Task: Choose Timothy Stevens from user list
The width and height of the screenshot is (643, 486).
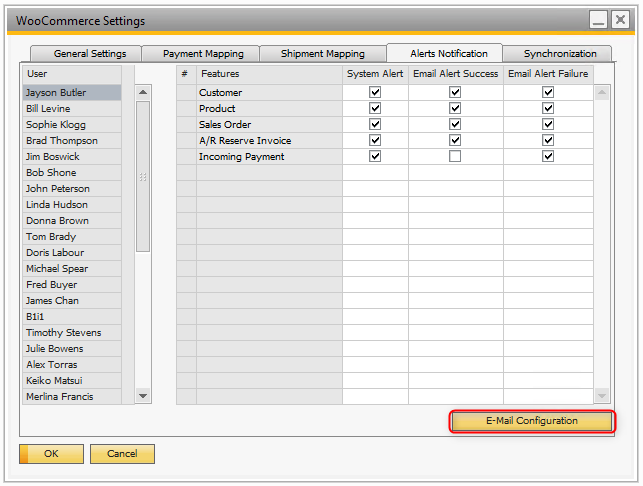Action: (63, 333)
